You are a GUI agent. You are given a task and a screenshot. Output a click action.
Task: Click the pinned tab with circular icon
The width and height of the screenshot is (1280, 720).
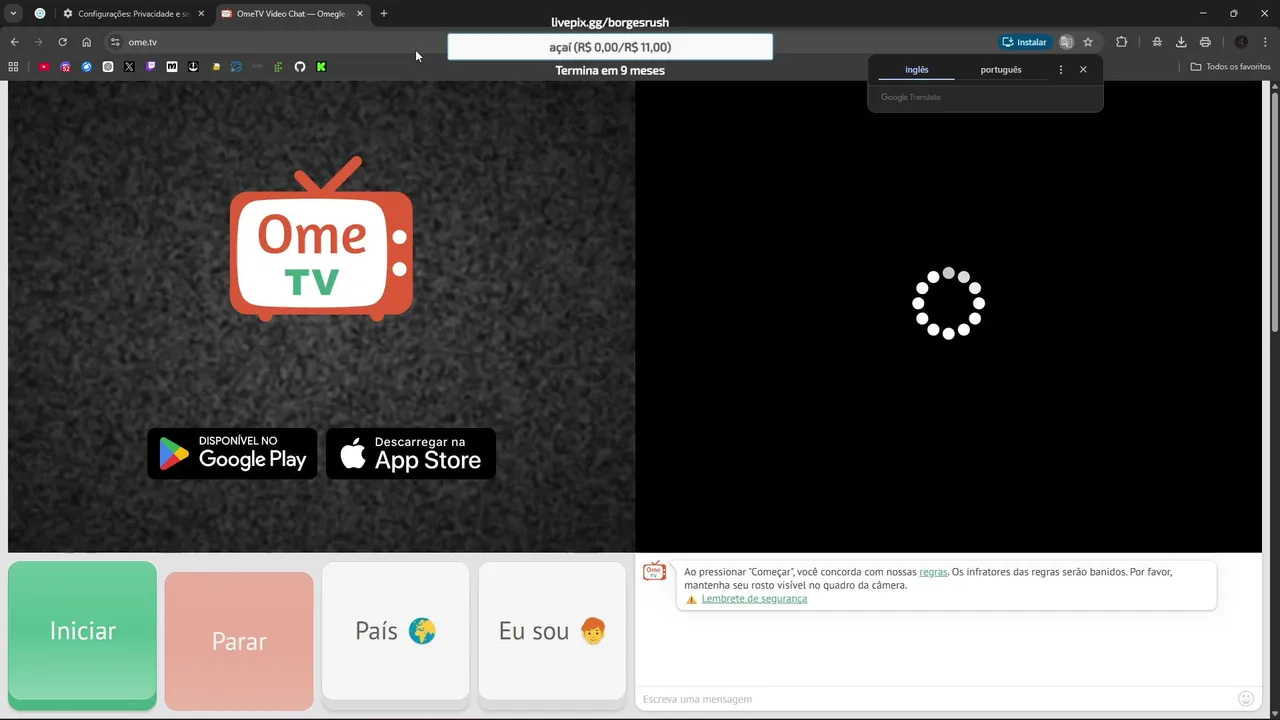click(40, 14)
